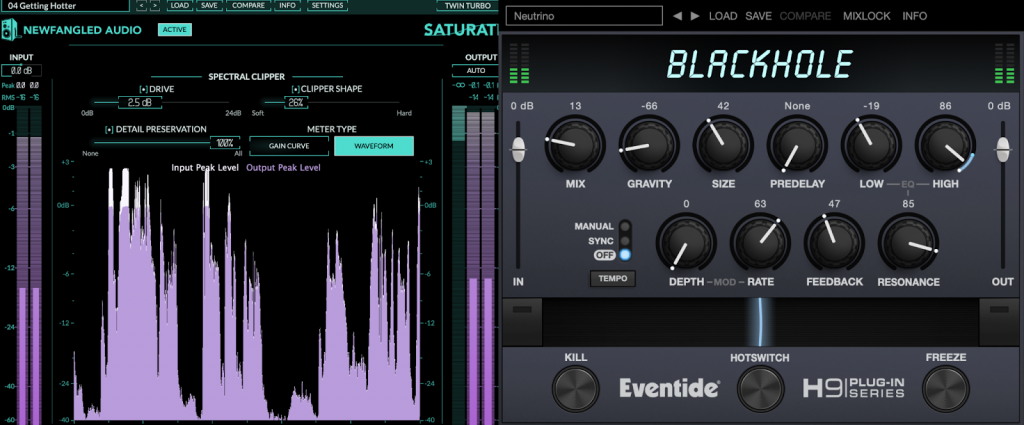Select OFF tempo mode LED

(625, 255)
